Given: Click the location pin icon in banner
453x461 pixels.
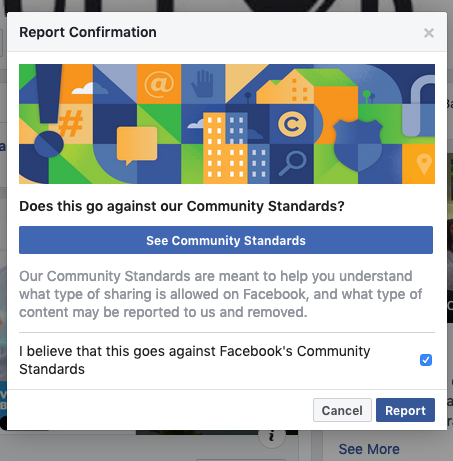Looking at the screenshot, I should pyautogui.click(x=424, y=163).
